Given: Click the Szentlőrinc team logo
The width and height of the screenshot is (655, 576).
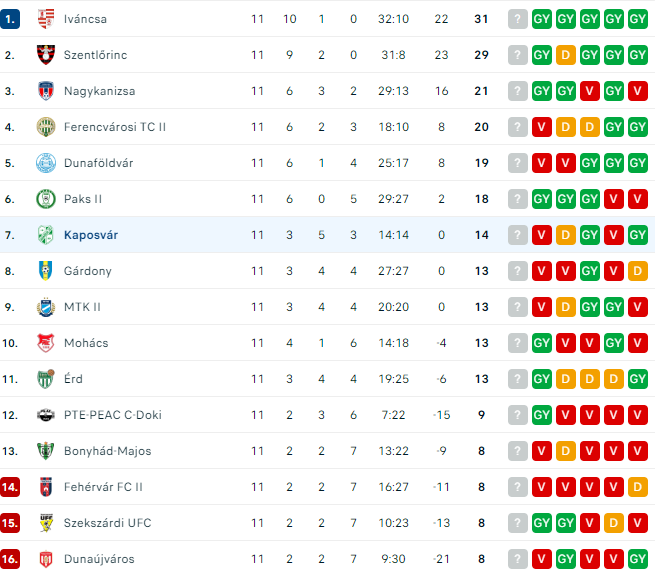Looking at the screenshot, I should (x=46, y=55).
